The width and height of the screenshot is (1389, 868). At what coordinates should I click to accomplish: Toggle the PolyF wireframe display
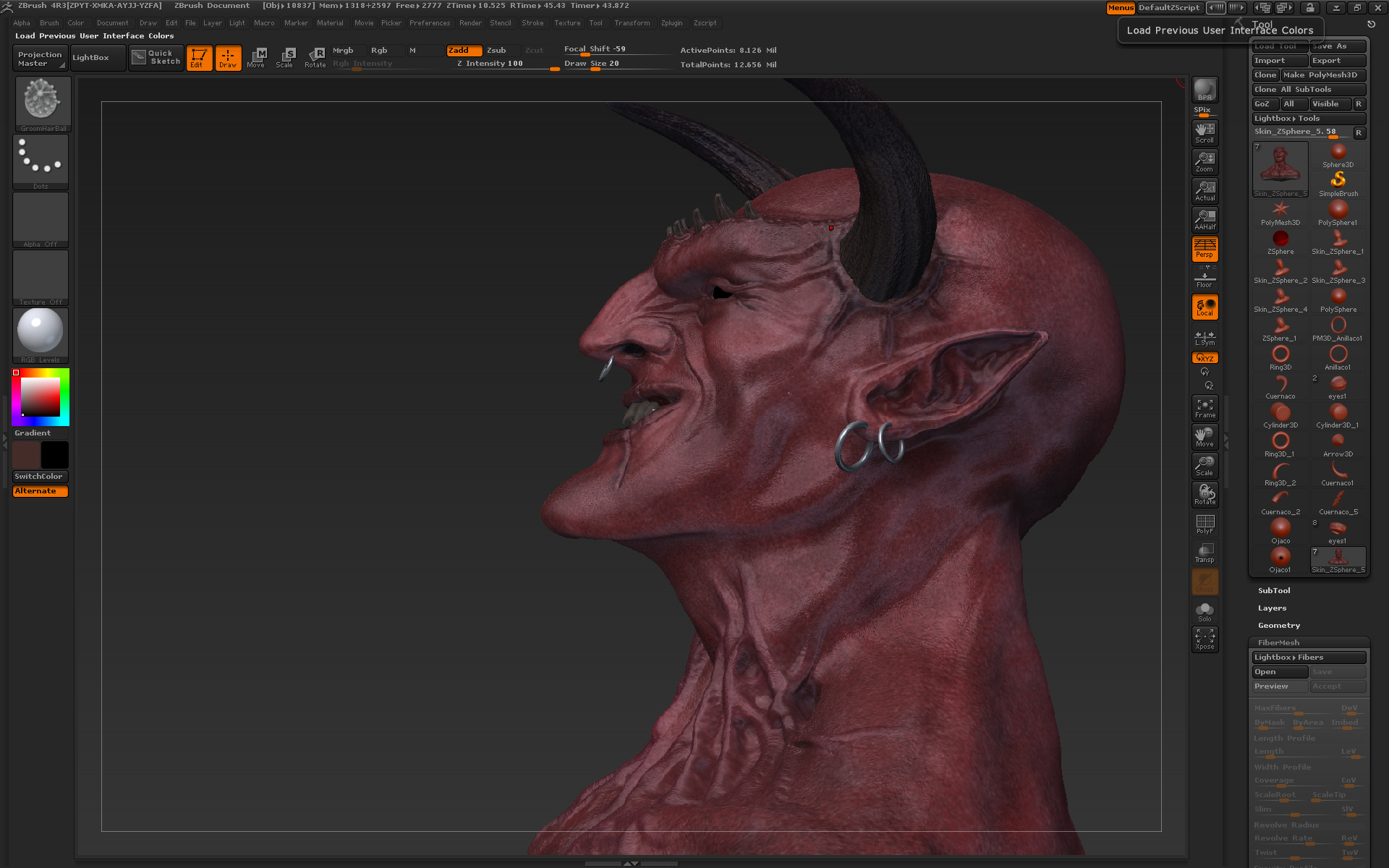click(1205, 524)
